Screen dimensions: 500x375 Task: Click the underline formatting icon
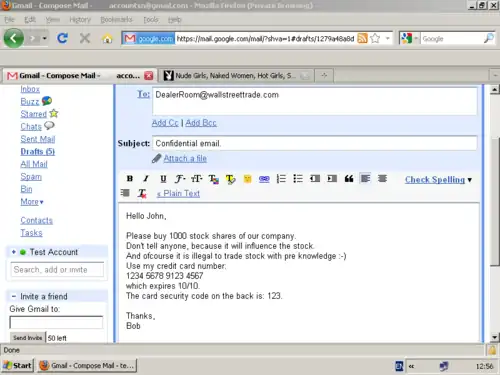163,179
